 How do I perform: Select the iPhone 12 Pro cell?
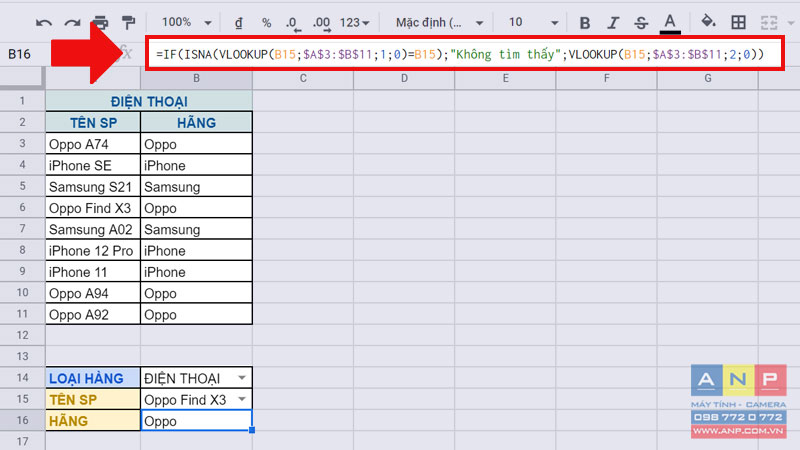coord(93,251)
